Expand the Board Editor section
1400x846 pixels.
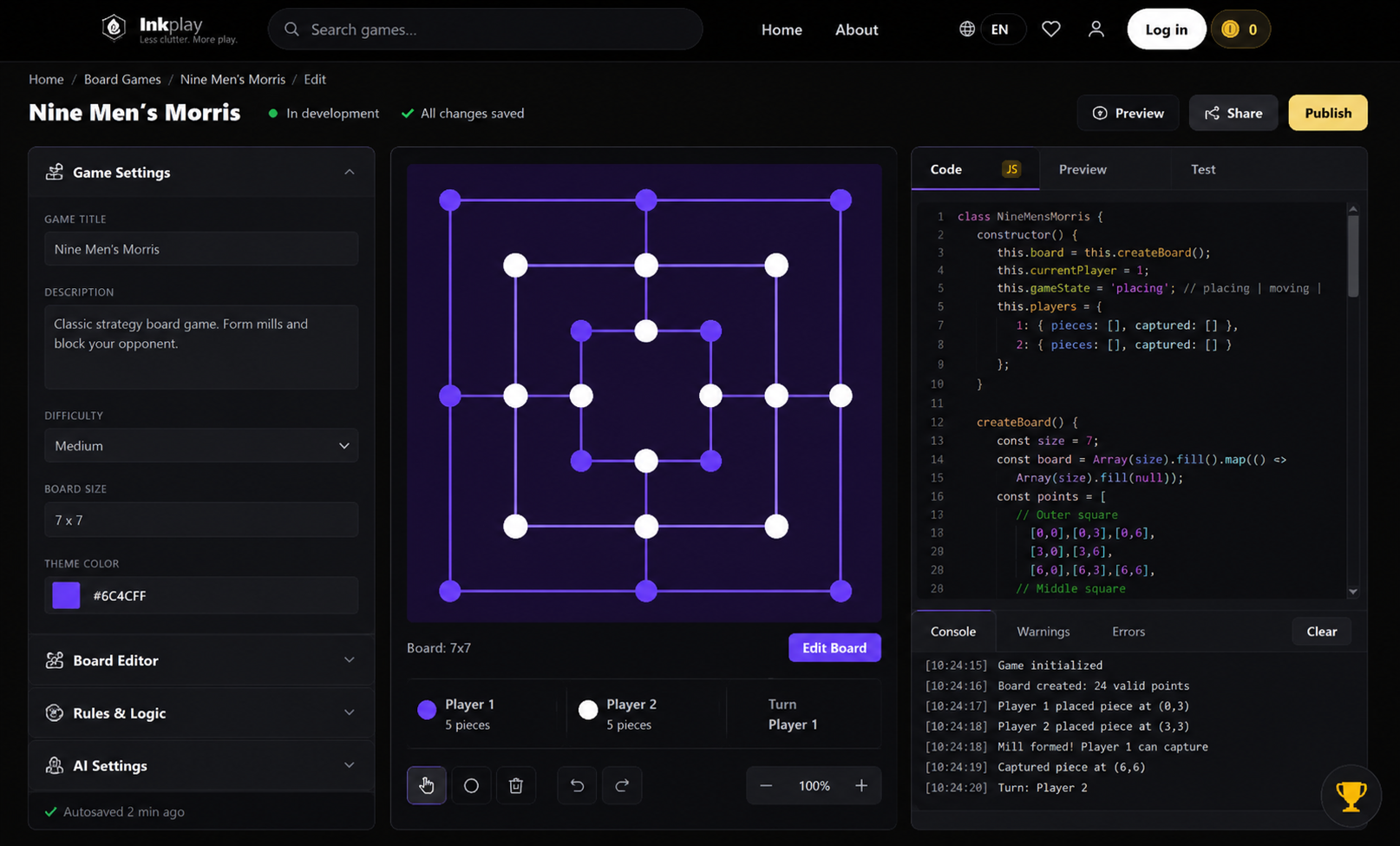(x=350, y=659)
